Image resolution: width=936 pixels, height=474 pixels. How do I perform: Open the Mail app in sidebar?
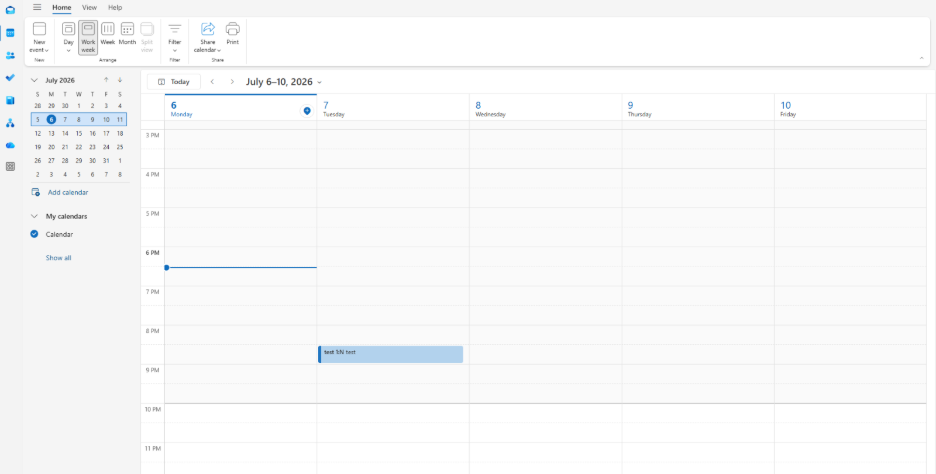(10, 10)
